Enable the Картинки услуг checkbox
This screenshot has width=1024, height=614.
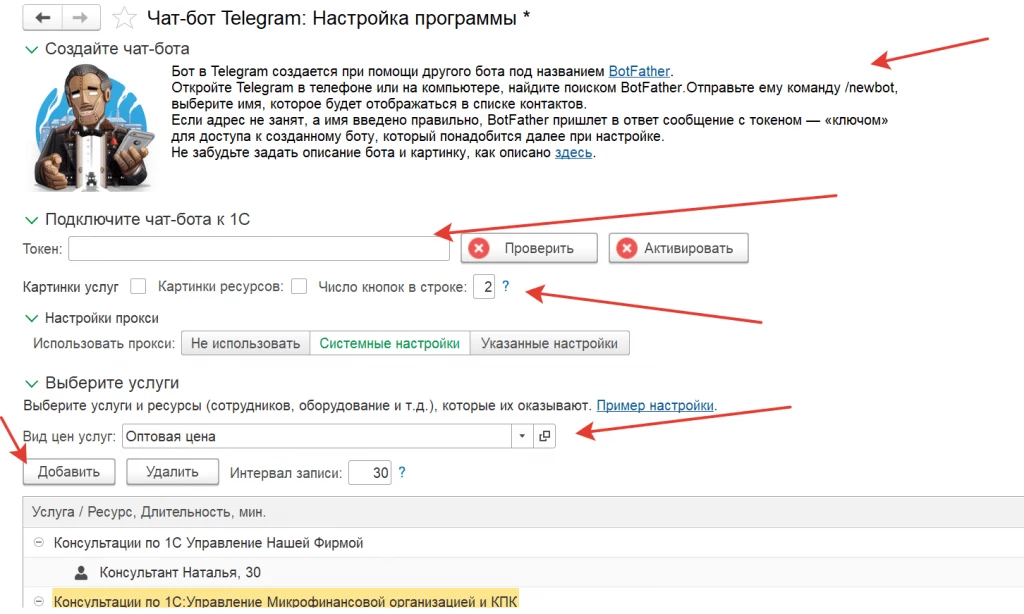pyautogui.click(x=138, y=286)
